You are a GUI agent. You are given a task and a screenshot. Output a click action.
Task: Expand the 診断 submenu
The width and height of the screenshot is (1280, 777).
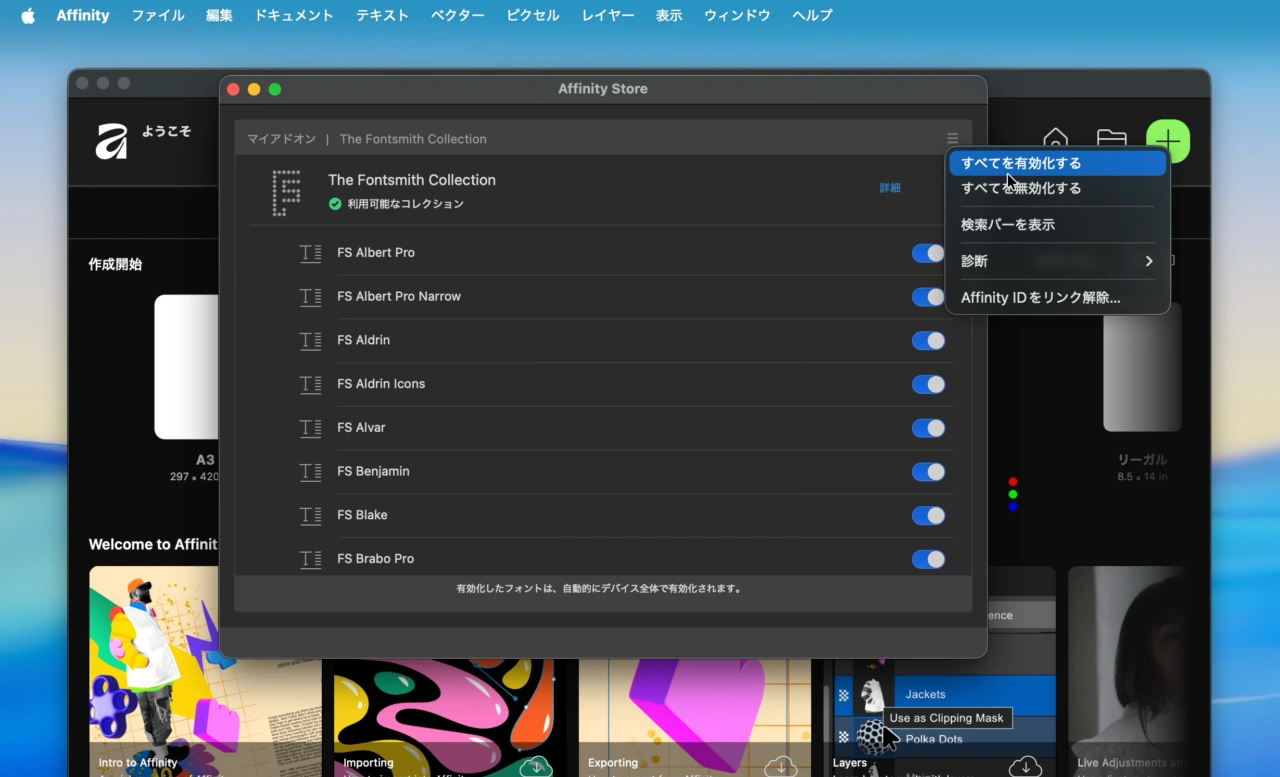tap(1056, 261)
